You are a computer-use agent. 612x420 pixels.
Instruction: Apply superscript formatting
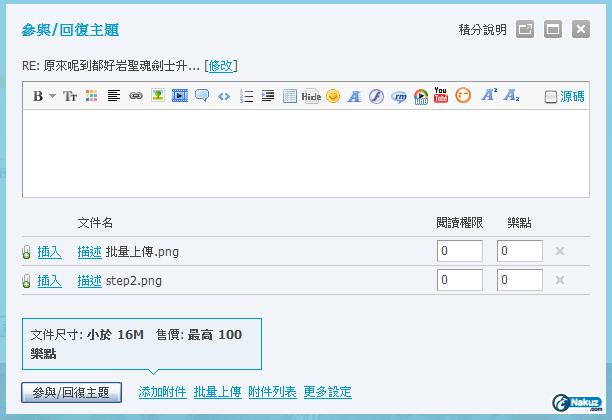pos(489,95)
